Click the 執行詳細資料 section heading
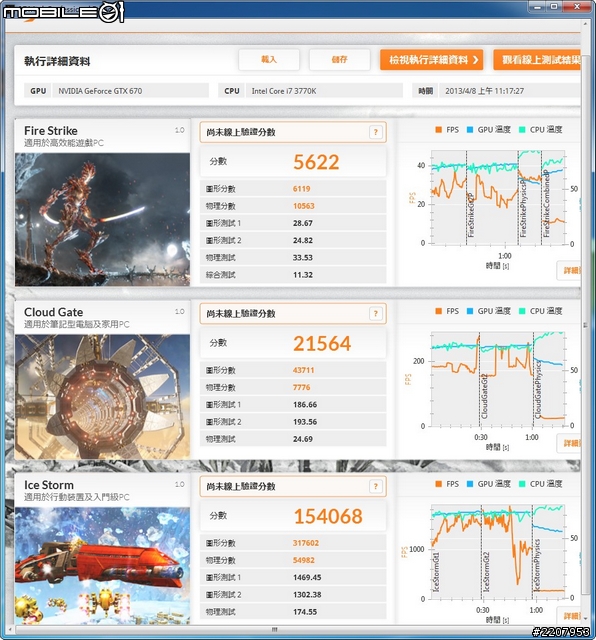The height and width of the screenshot is (640, 596). click(x=57, y=61)
